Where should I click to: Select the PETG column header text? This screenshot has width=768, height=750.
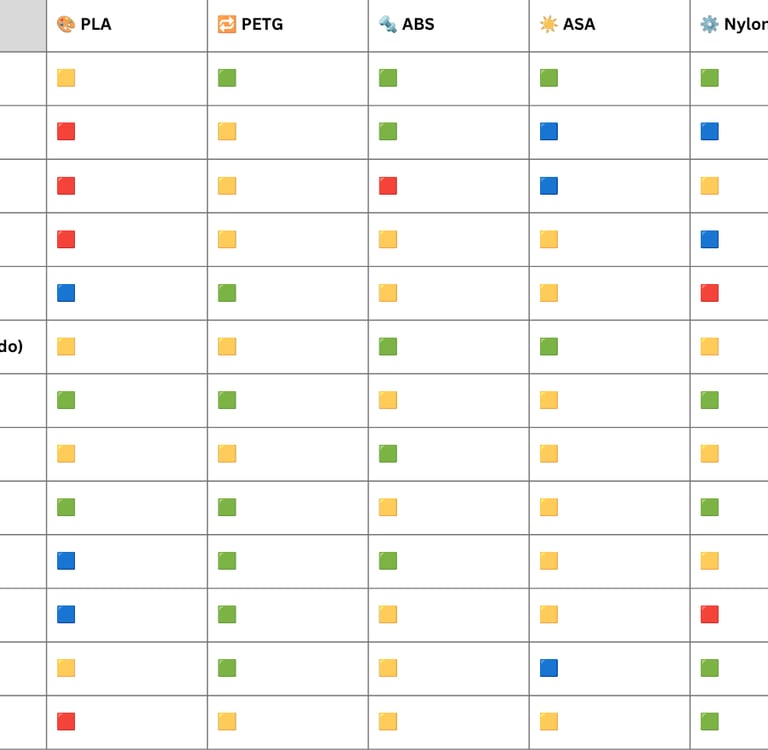(262, 24)
